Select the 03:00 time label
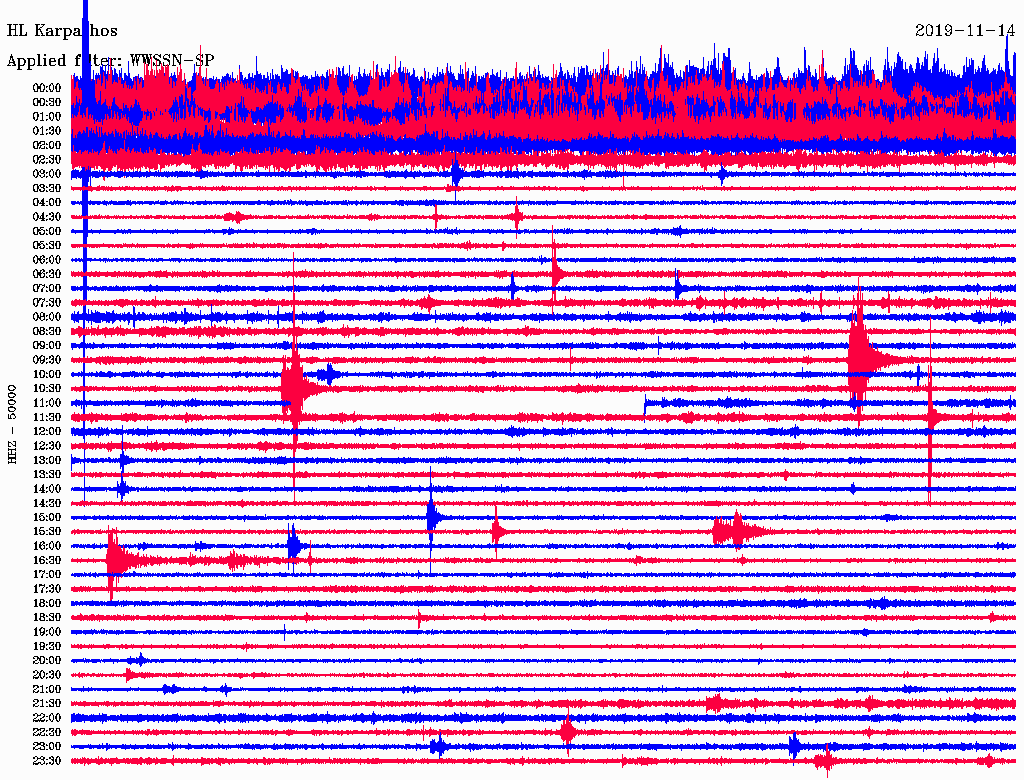This screenshot has width=1024, height=780. pyautogui.click(x=47, y=174)
